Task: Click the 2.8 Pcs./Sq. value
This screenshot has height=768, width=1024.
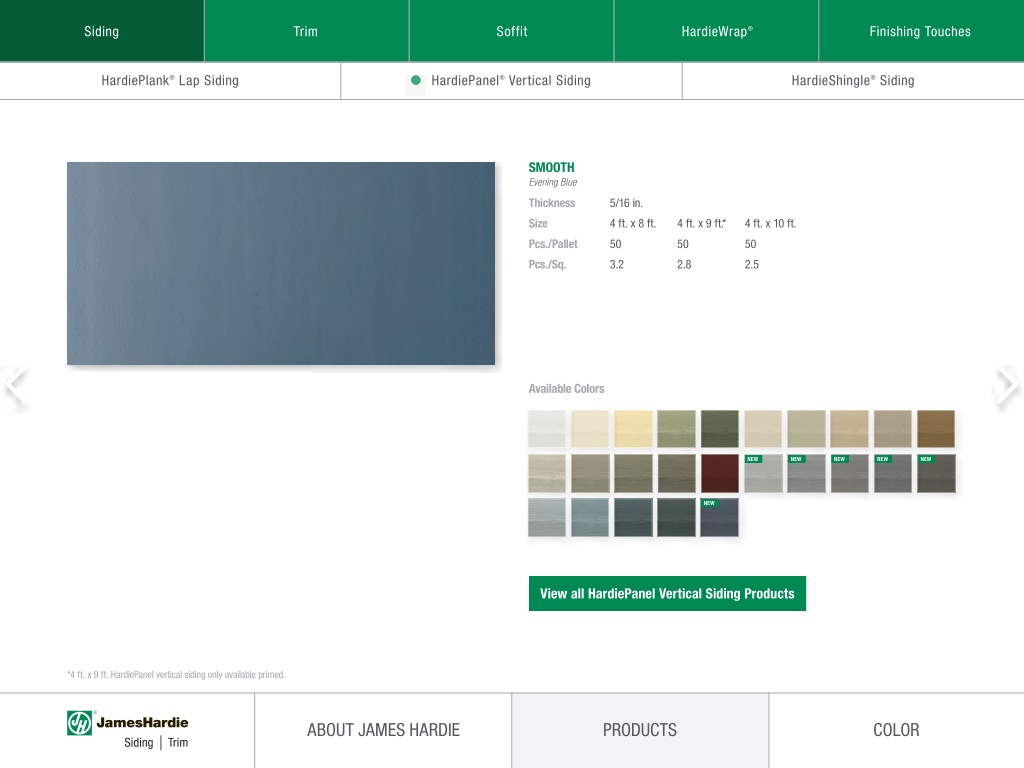Action: [684, 264]
